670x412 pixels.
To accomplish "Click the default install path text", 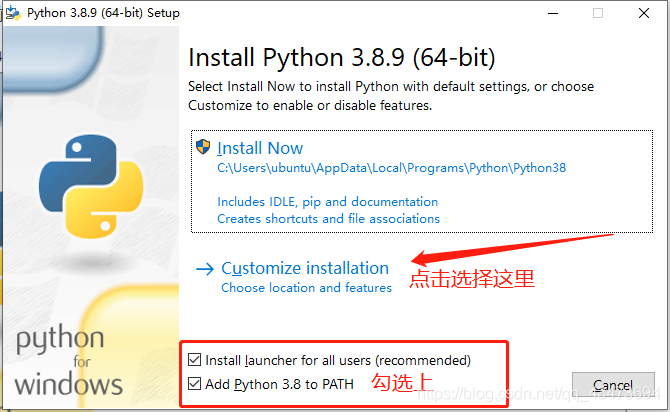I will click(391, 168).
